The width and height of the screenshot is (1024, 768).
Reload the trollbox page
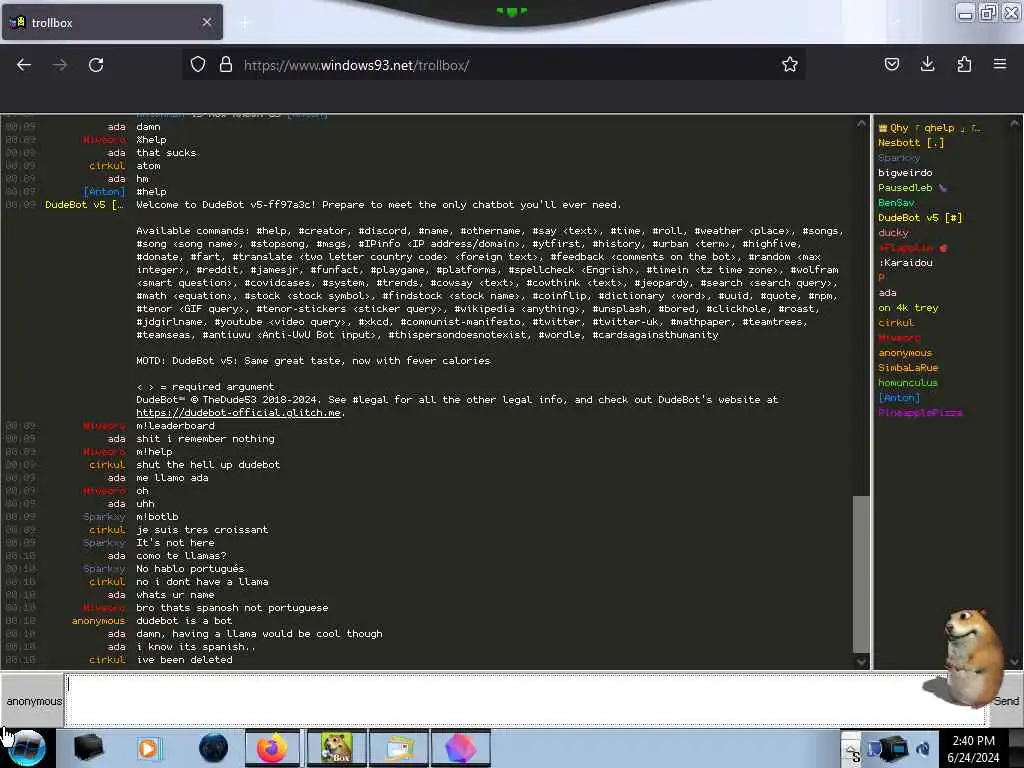point(96,65)
